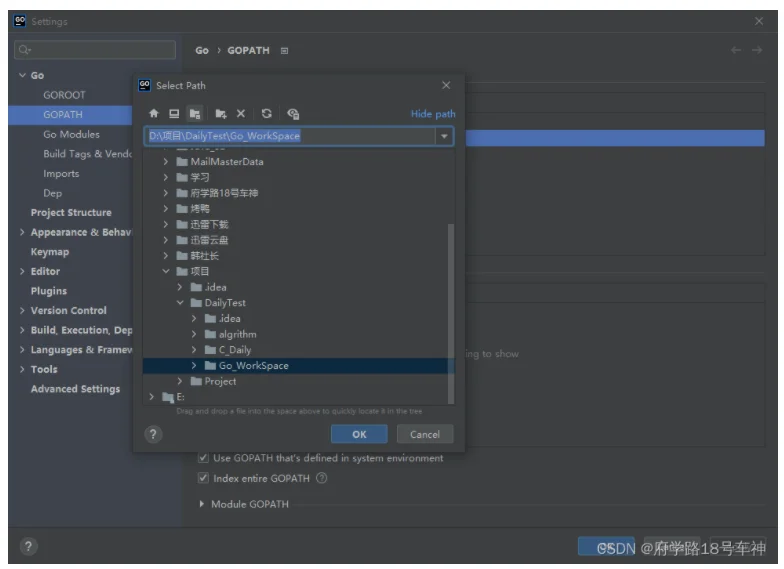The width and height of the screenshot is (784, 569).
Task: Click Go in the breadcrumb
Action: tap(202, 50)
